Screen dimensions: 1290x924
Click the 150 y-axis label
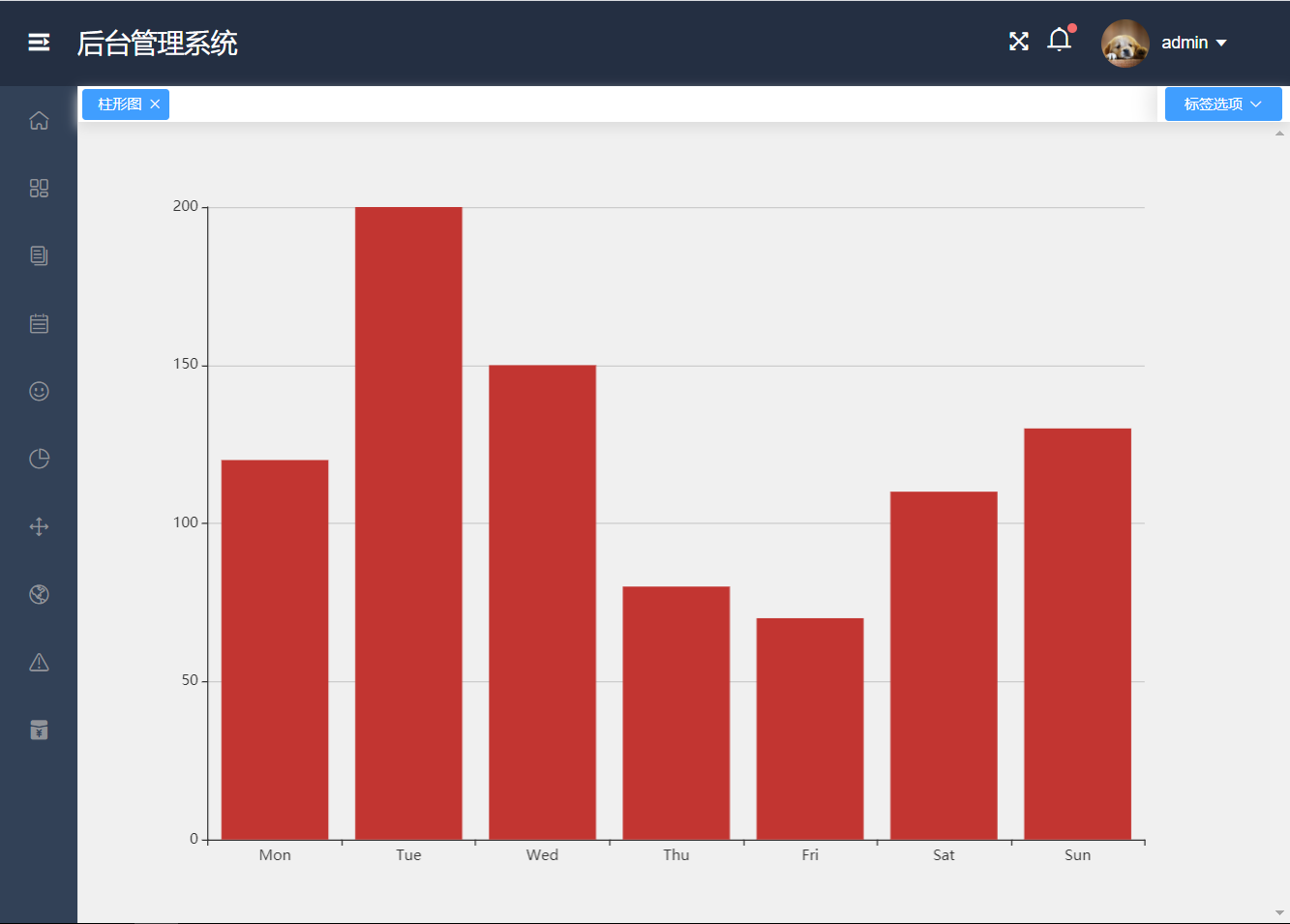coord(185,364)
